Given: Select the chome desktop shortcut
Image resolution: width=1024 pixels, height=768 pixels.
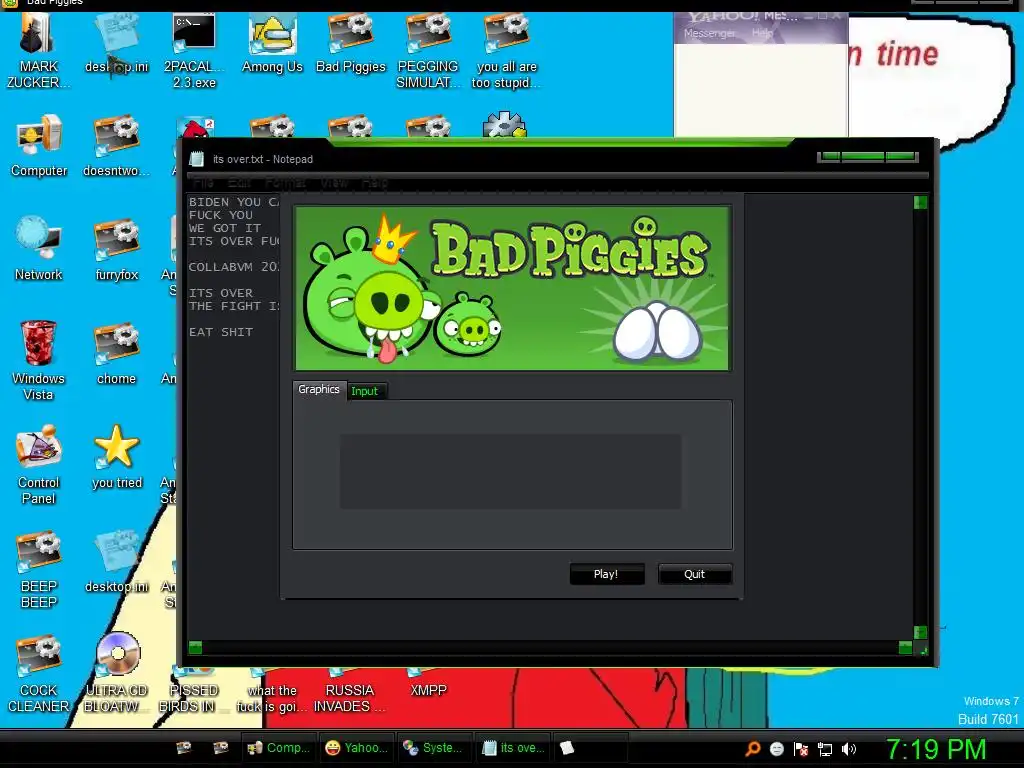Looking at the screenshot, I should point(116,353).
